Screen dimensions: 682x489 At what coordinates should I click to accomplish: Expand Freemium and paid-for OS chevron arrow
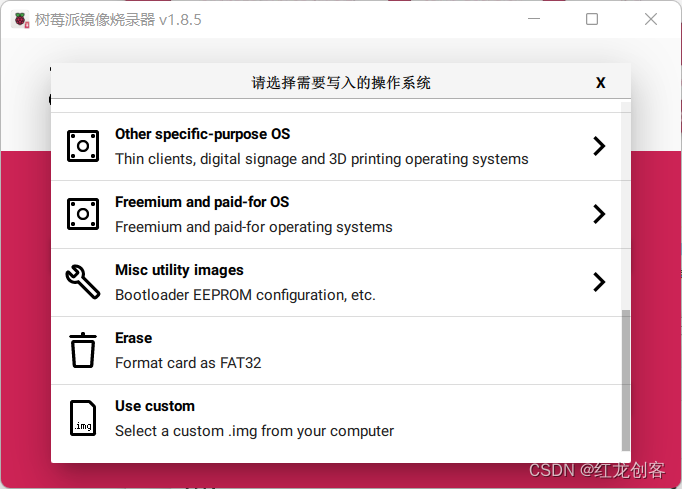tap(599, 214)
